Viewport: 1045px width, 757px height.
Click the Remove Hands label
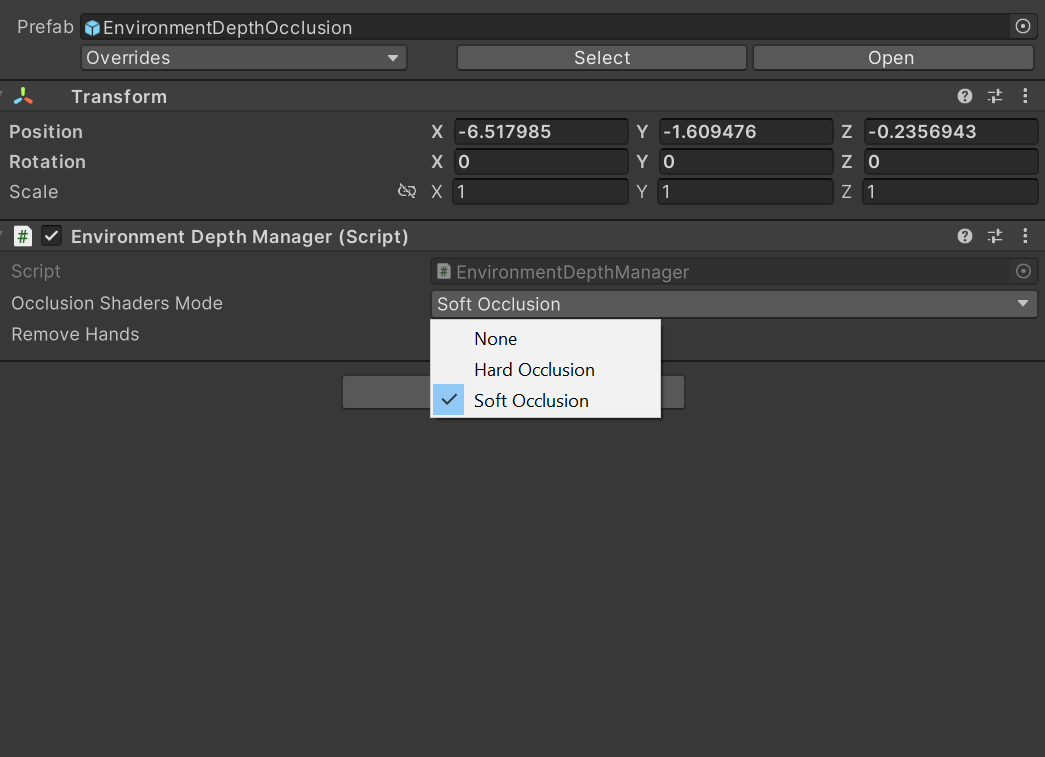tap(75, 334)
